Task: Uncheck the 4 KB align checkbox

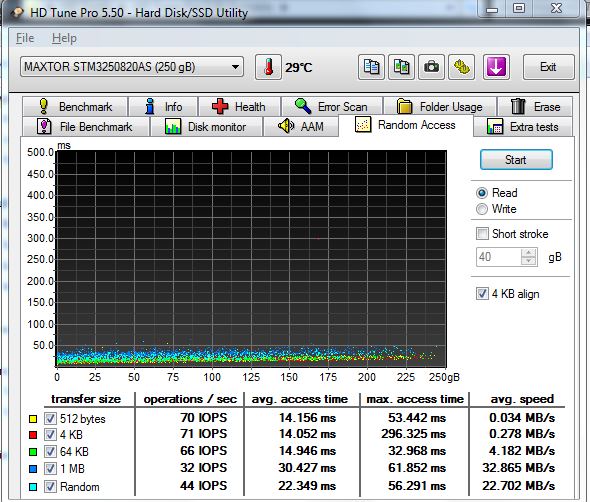Action: coord(482,294)
